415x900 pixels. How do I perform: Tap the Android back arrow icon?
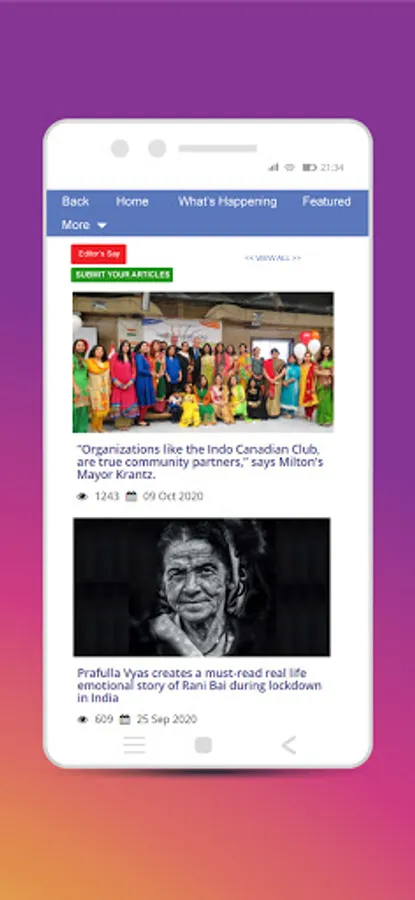click(289, 745)
